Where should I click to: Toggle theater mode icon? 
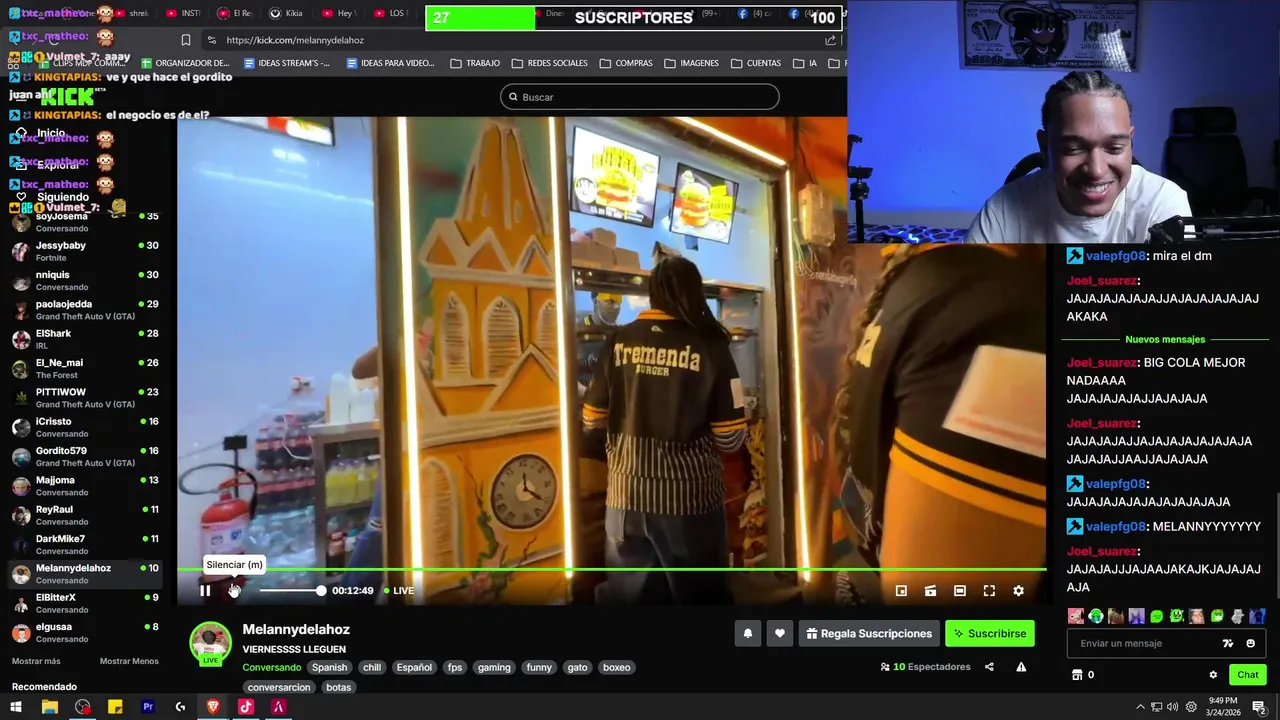[960, 591]
